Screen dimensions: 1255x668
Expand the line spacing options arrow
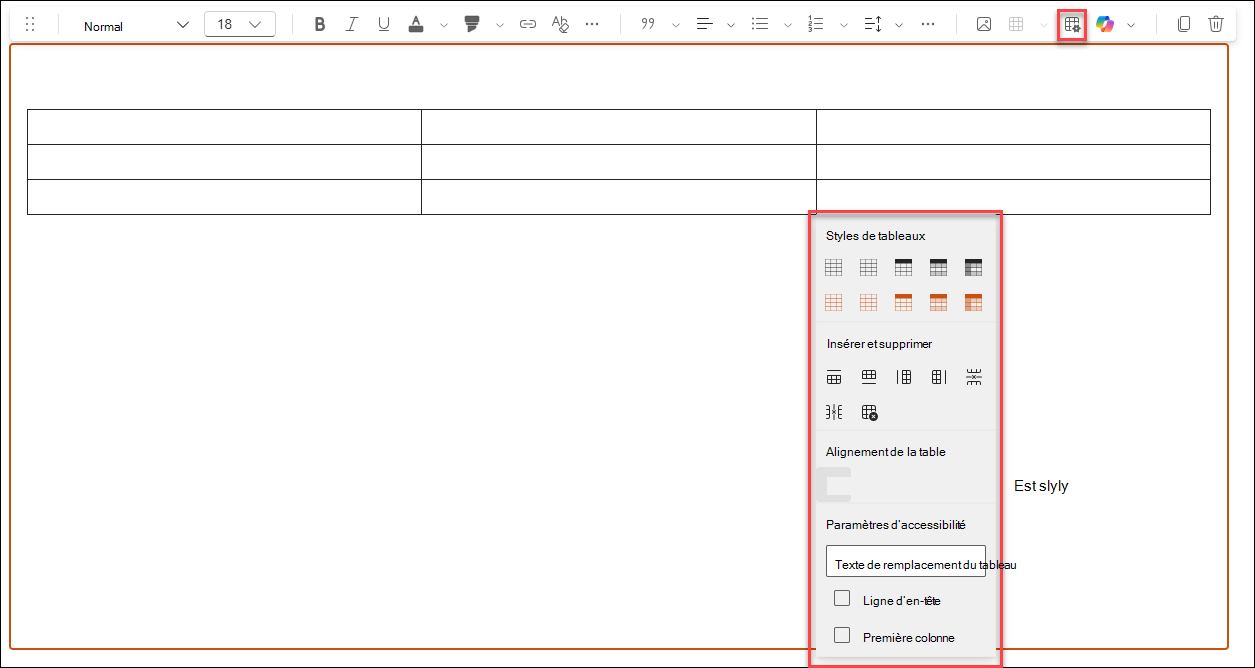(x=899, y=25)
